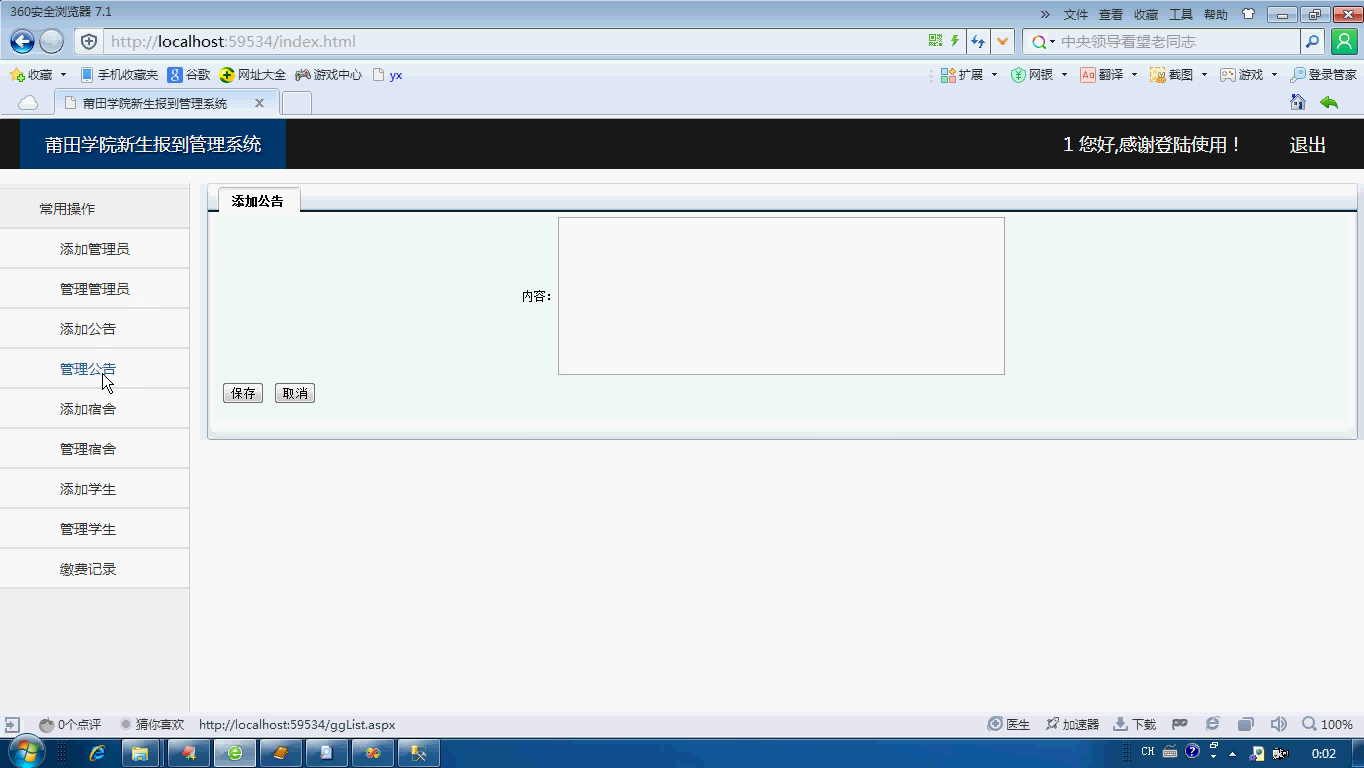Open 登录管家 login manager
The width and height of the screenshot is (1364, 768).
(x=1323, y=75)
